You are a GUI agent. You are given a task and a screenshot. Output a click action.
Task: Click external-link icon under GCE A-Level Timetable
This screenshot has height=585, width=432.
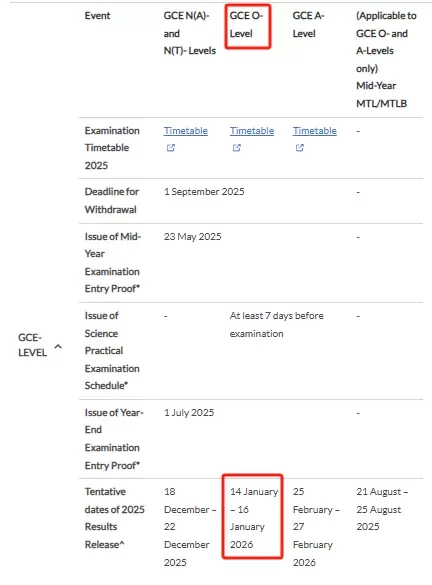(x=300, y=148)
